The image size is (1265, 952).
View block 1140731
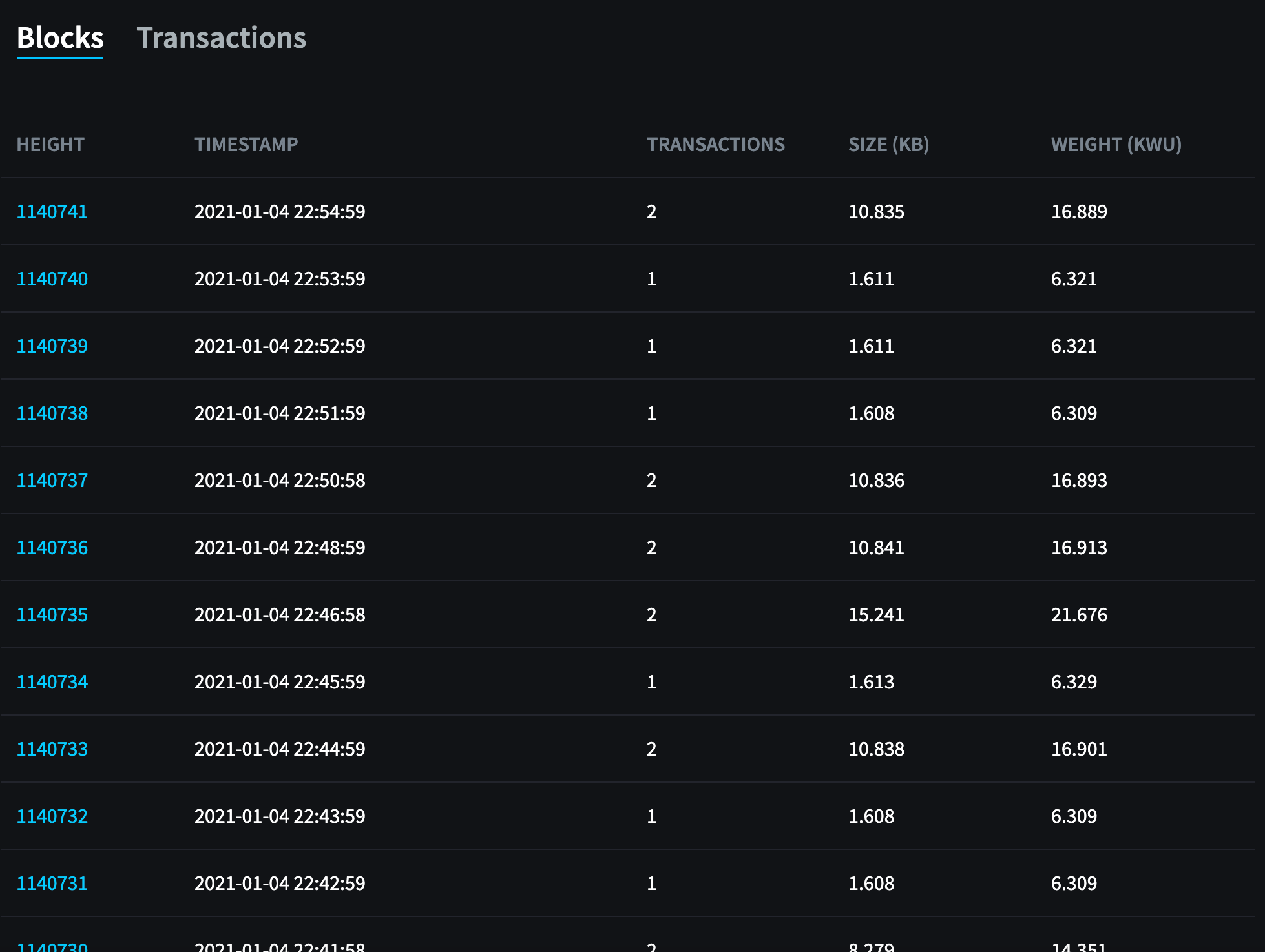[52, 883]
